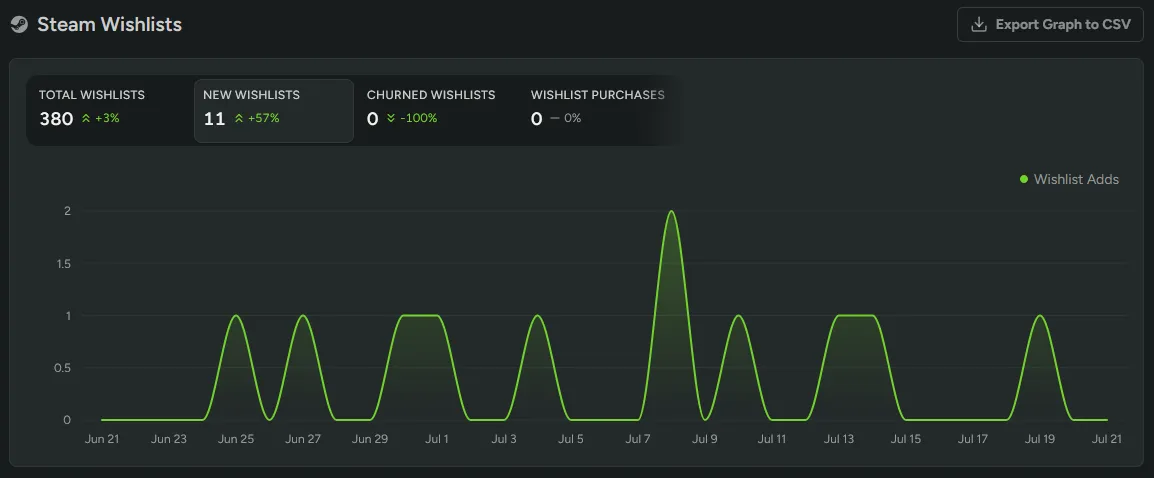Click the down-arrow icon beside -100%
Viewport: 1154px width, 478px height.
coord(391,118)
